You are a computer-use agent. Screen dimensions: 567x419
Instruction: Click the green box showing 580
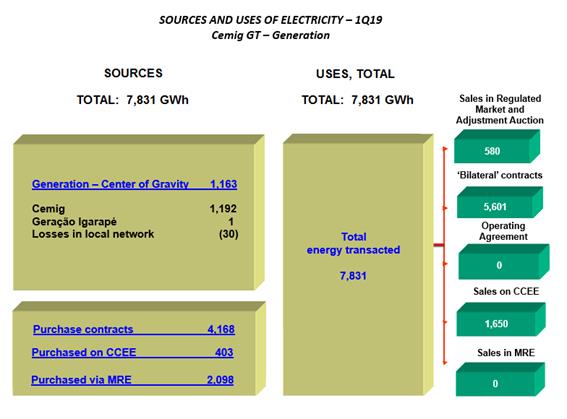[497, 147]
